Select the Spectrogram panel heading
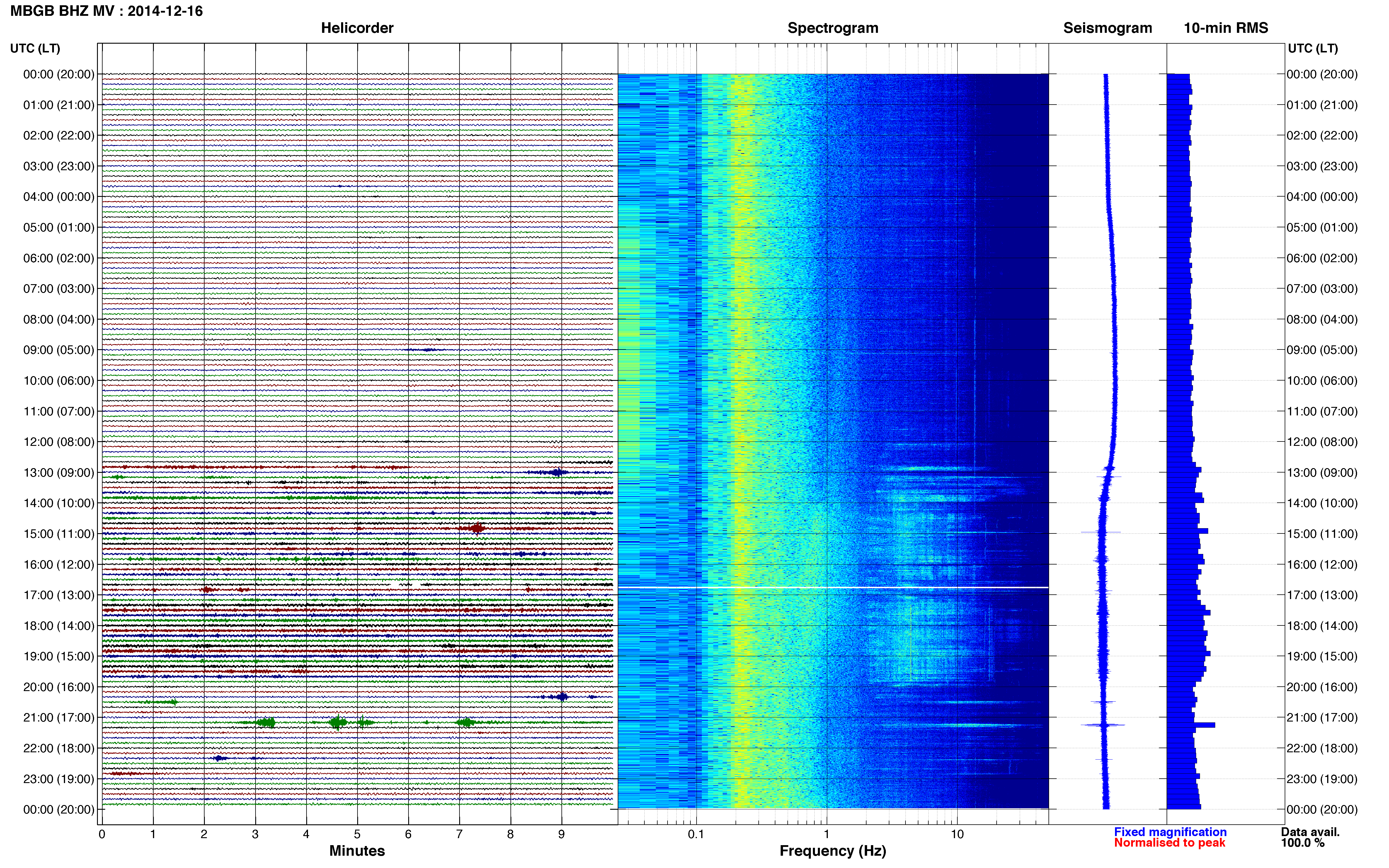 (x=833, y=28)
